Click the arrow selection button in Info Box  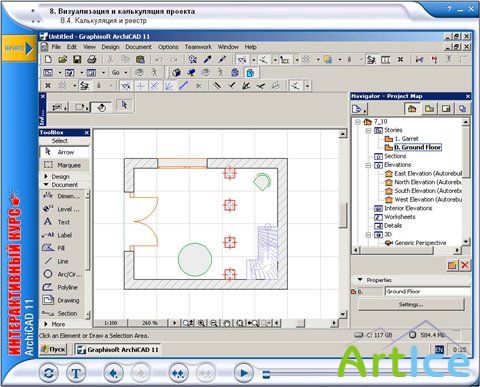point(124,105)
